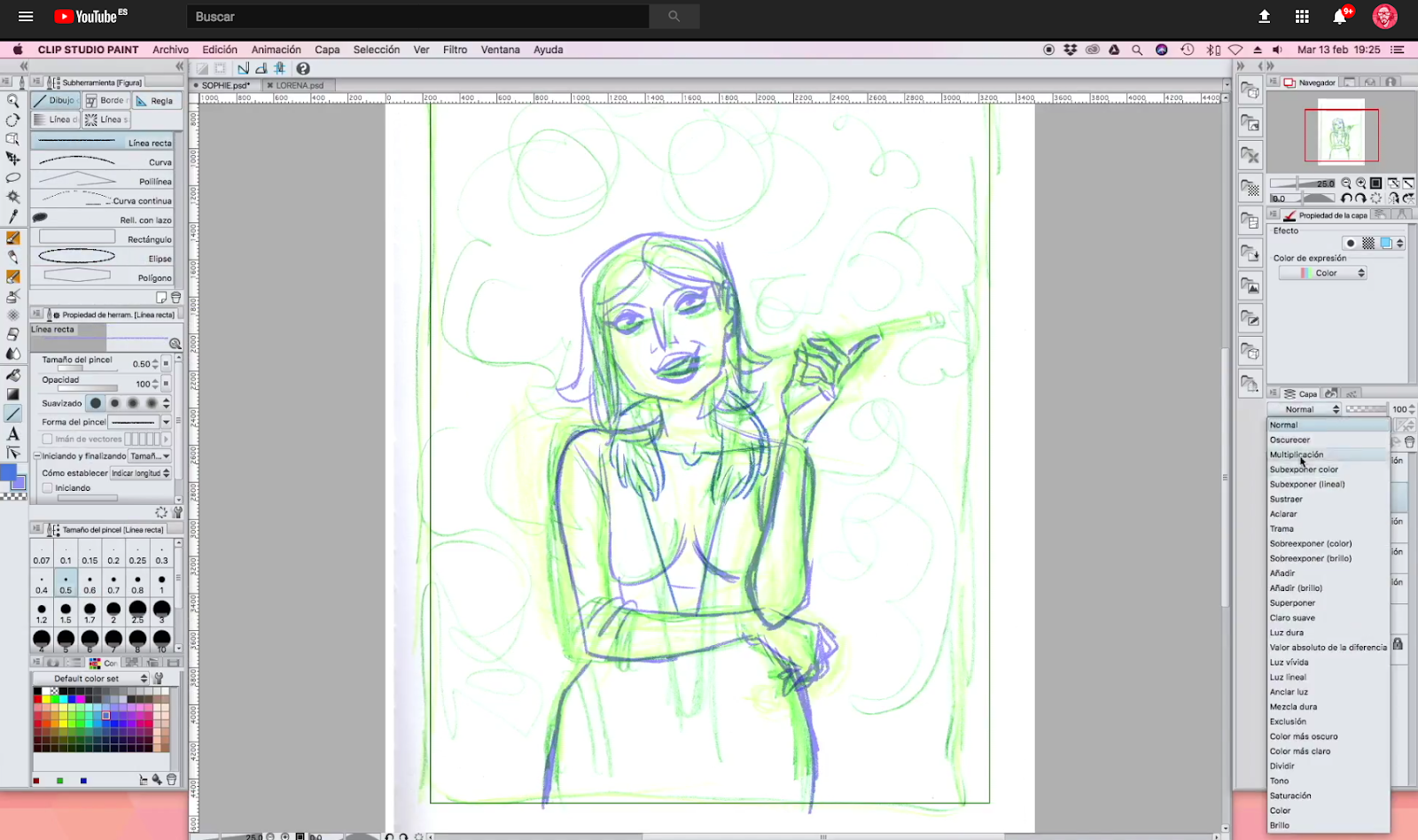This screenshot has width=1418, height=840.
Task: Select the Eraser tool
Action: 12,334
